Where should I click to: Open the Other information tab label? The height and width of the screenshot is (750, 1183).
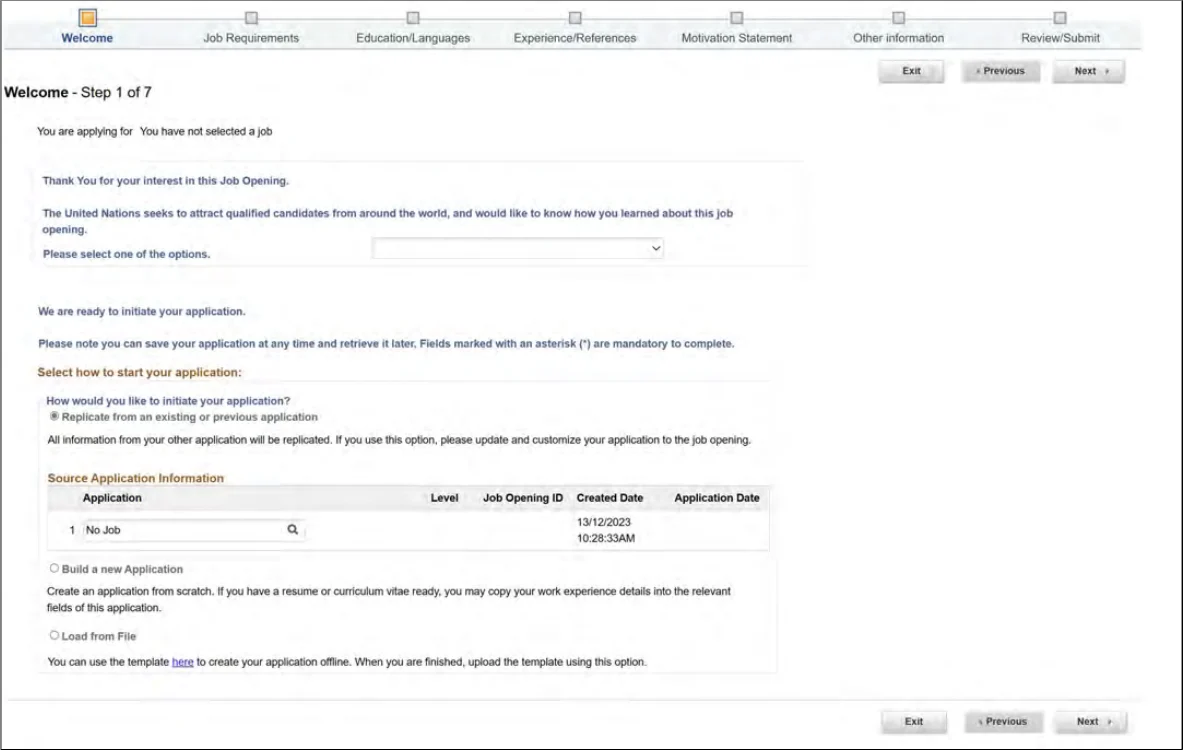click(899, 38)
